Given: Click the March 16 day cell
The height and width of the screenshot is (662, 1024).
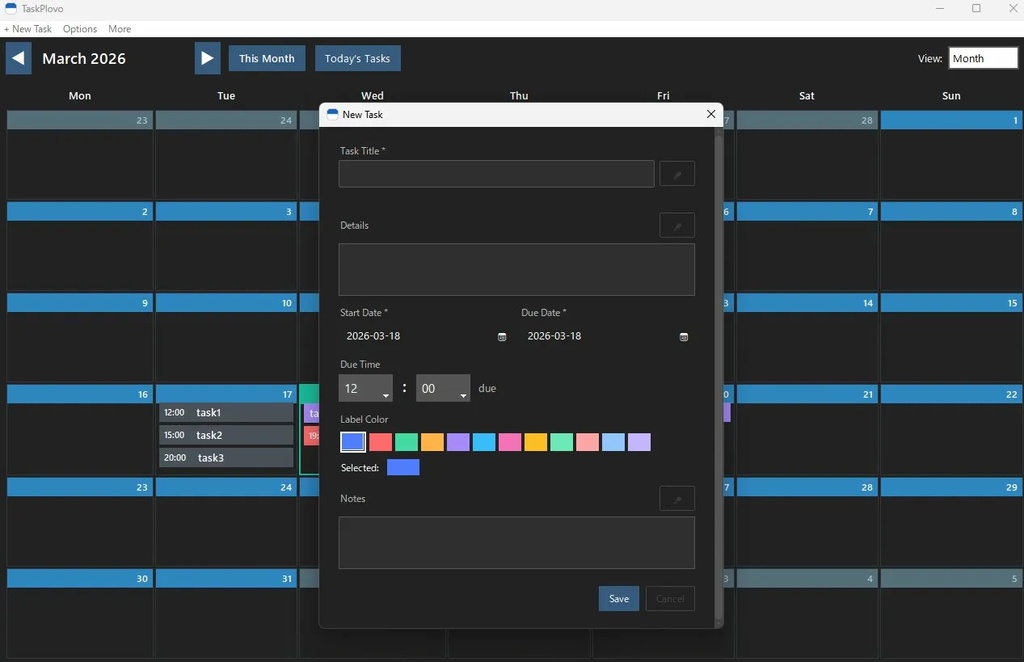Looking at the screenshot, I should 80,429.
